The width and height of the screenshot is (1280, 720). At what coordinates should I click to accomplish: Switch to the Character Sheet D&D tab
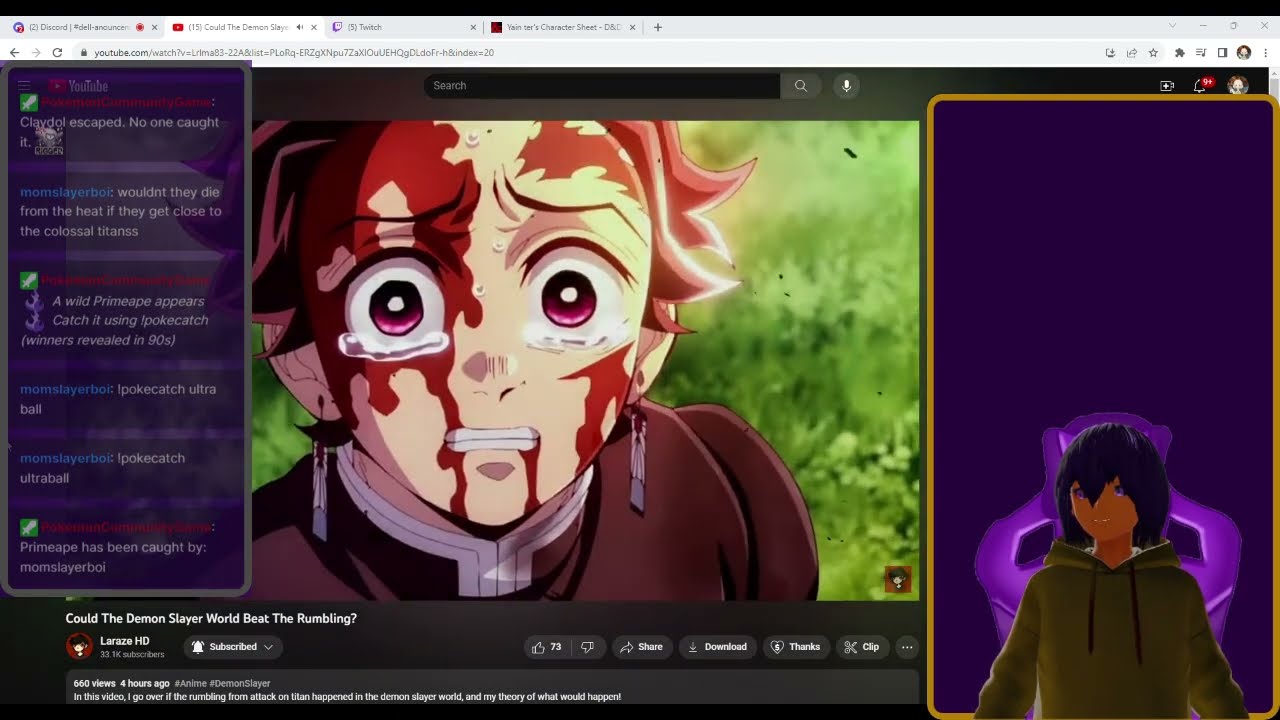tap(562, 27)
